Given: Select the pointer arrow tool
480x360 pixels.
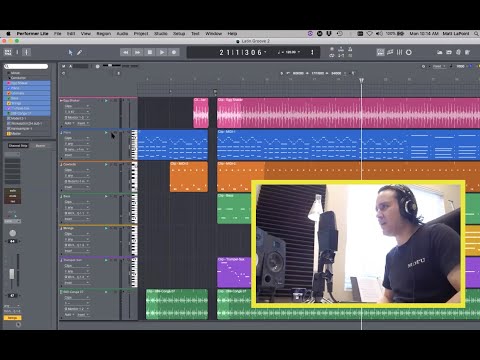Looking at the screenshot, I should 70,52.
